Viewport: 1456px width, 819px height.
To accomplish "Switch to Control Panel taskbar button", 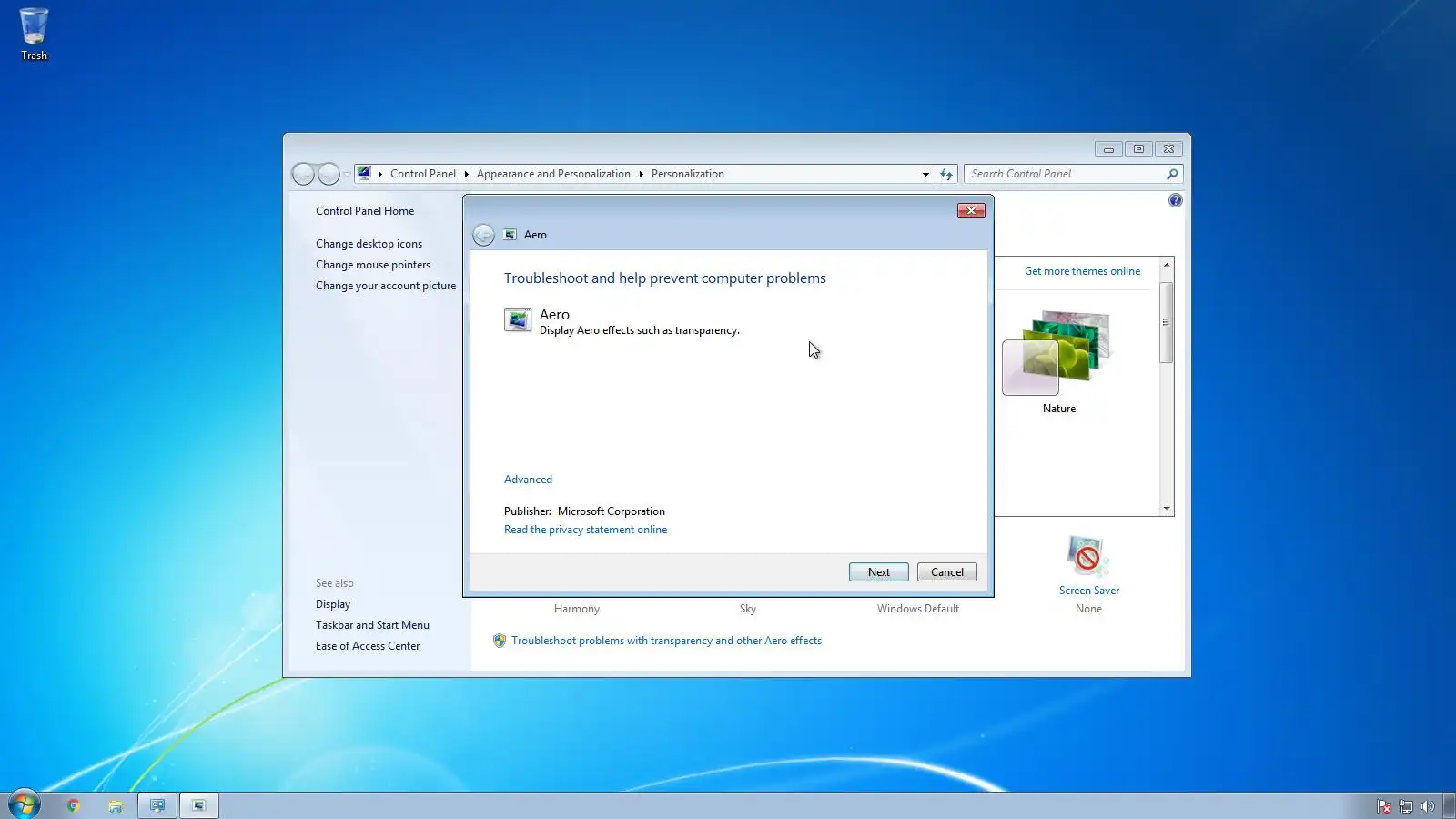I will 157,805.
